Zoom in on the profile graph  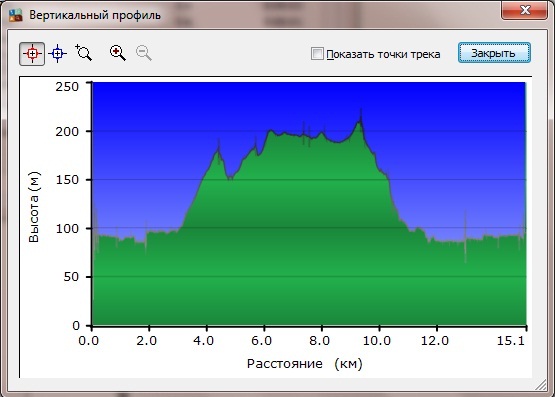point(118,53)
